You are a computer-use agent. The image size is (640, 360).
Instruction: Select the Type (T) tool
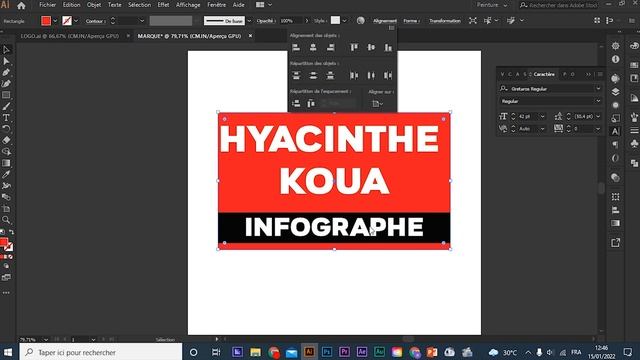[x=6, y=118]
